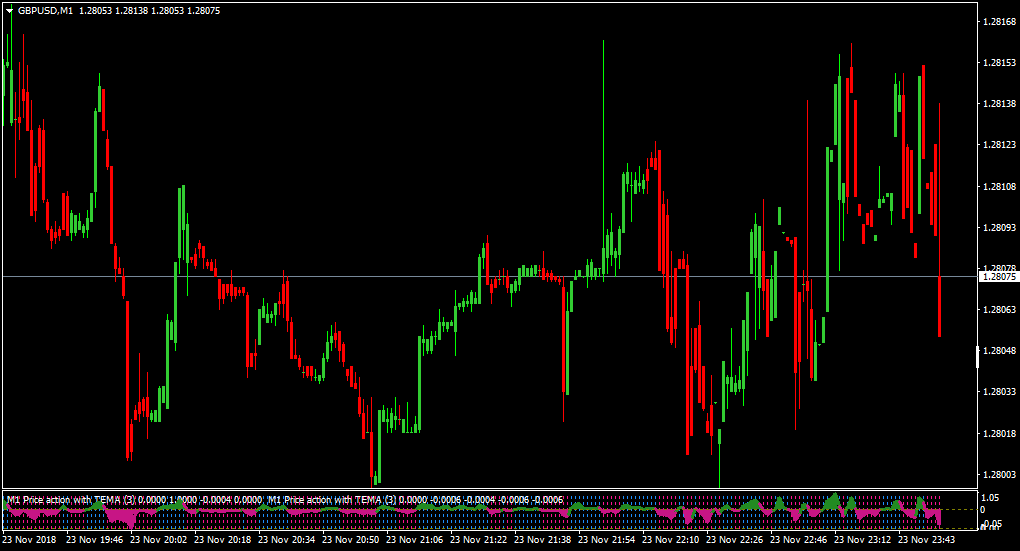Image resolution: width=1020 pixels, height=551 pixels.
Task: Click the 23 Nov 21:06 time label
Action: click(414, 539)
